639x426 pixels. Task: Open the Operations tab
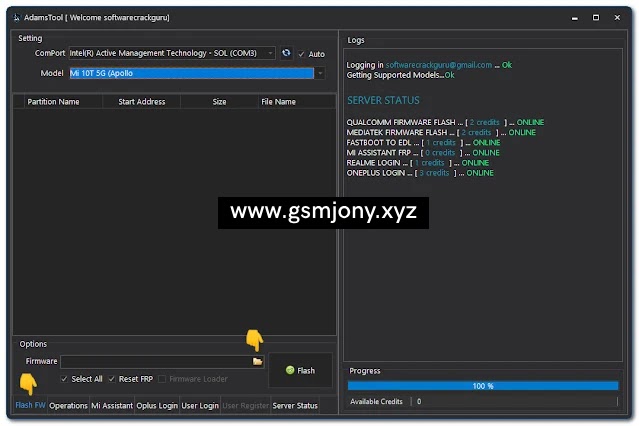pyautogui.click(x=68, y=406)
